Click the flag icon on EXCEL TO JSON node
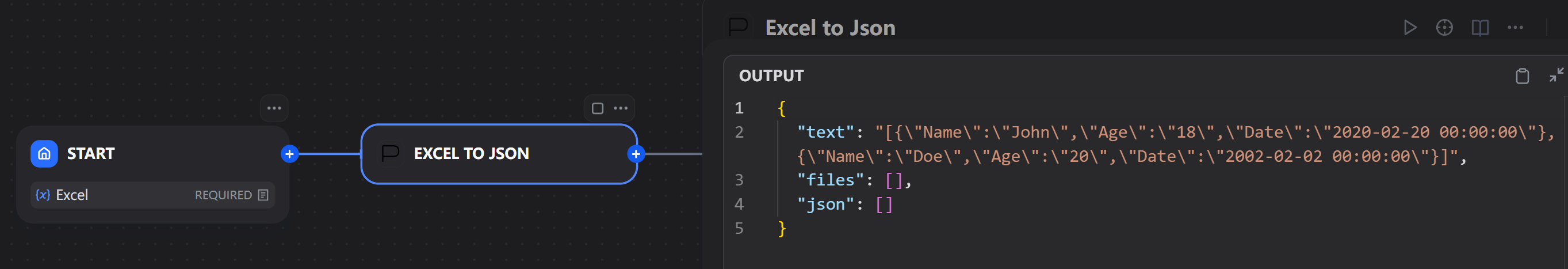Viewport: 1568px width, 269px height. pos(389,154)
